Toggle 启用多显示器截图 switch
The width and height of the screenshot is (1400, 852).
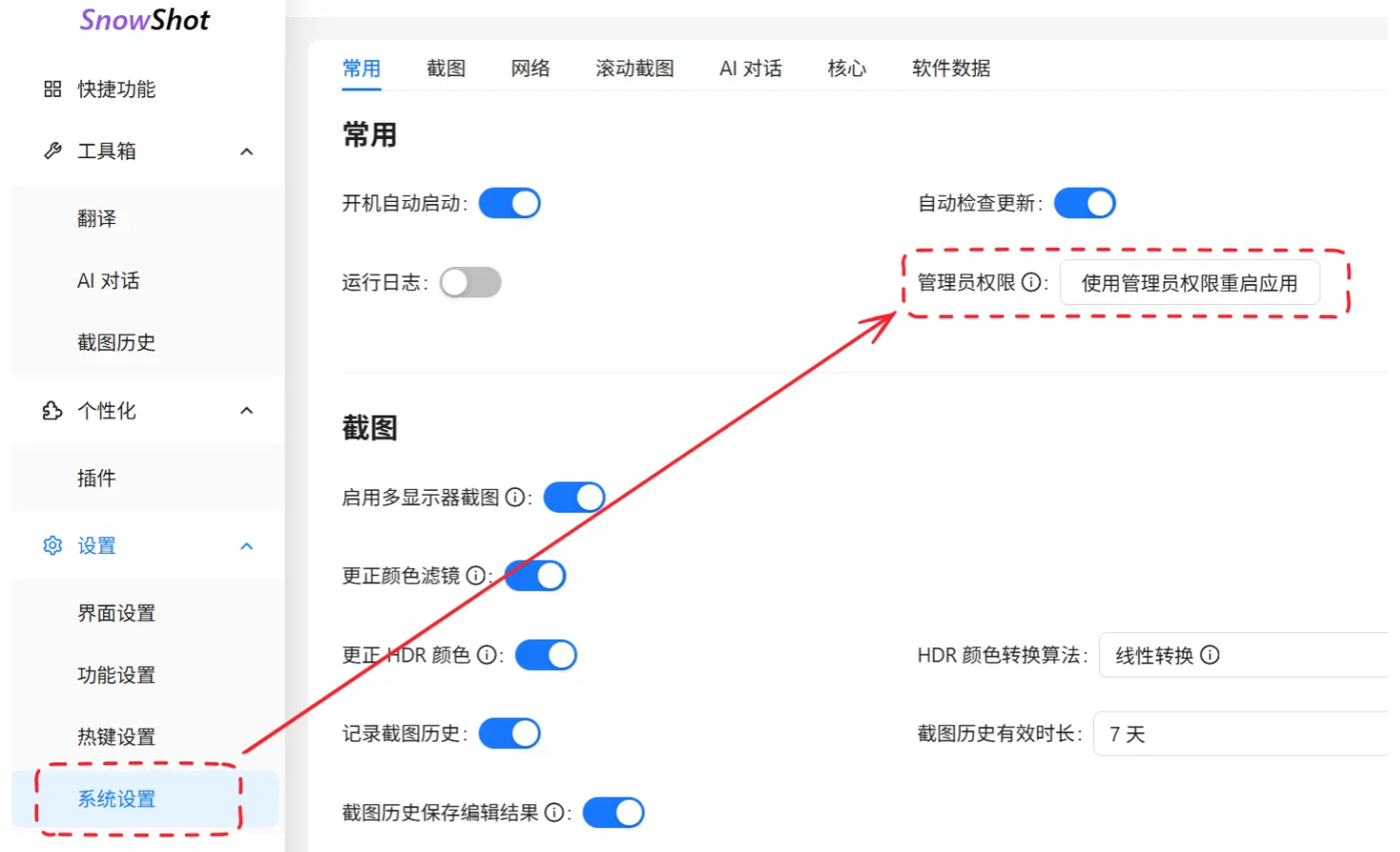575,497
